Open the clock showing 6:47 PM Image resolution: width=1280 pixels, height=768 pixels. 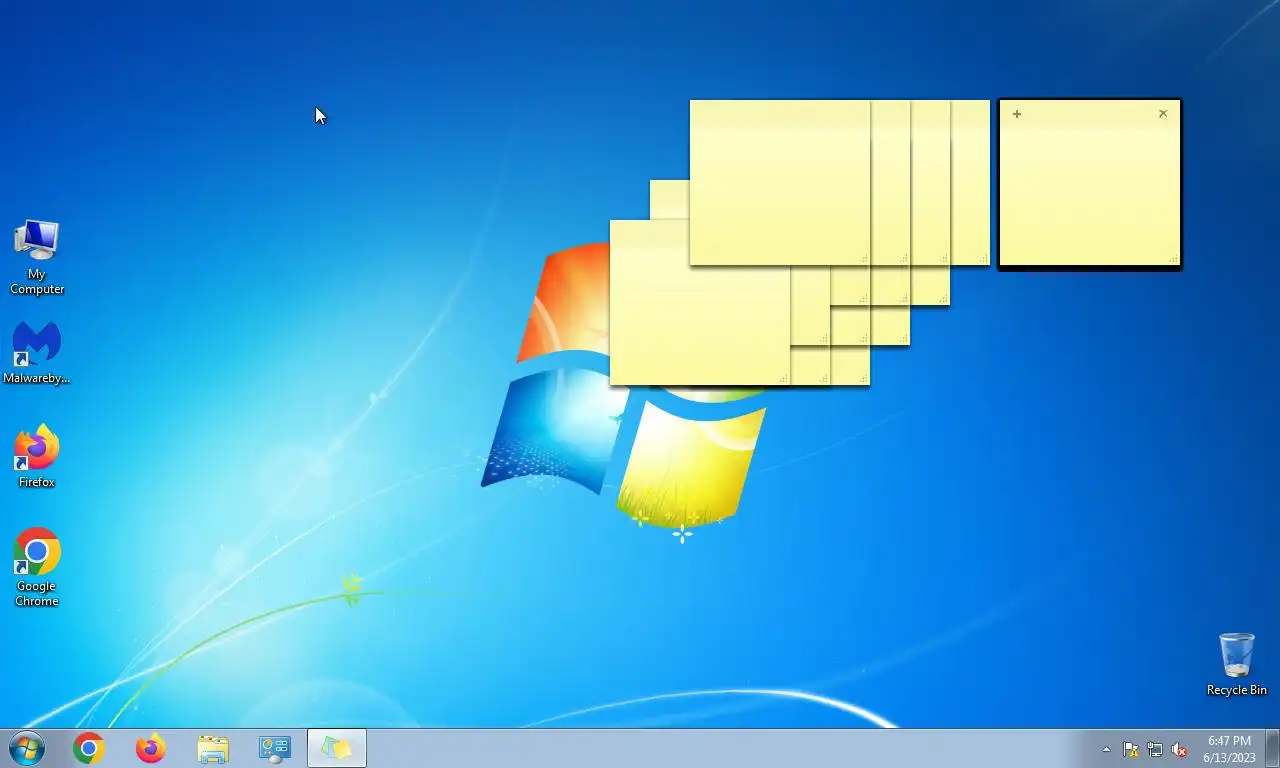[x=1229, y=749]
